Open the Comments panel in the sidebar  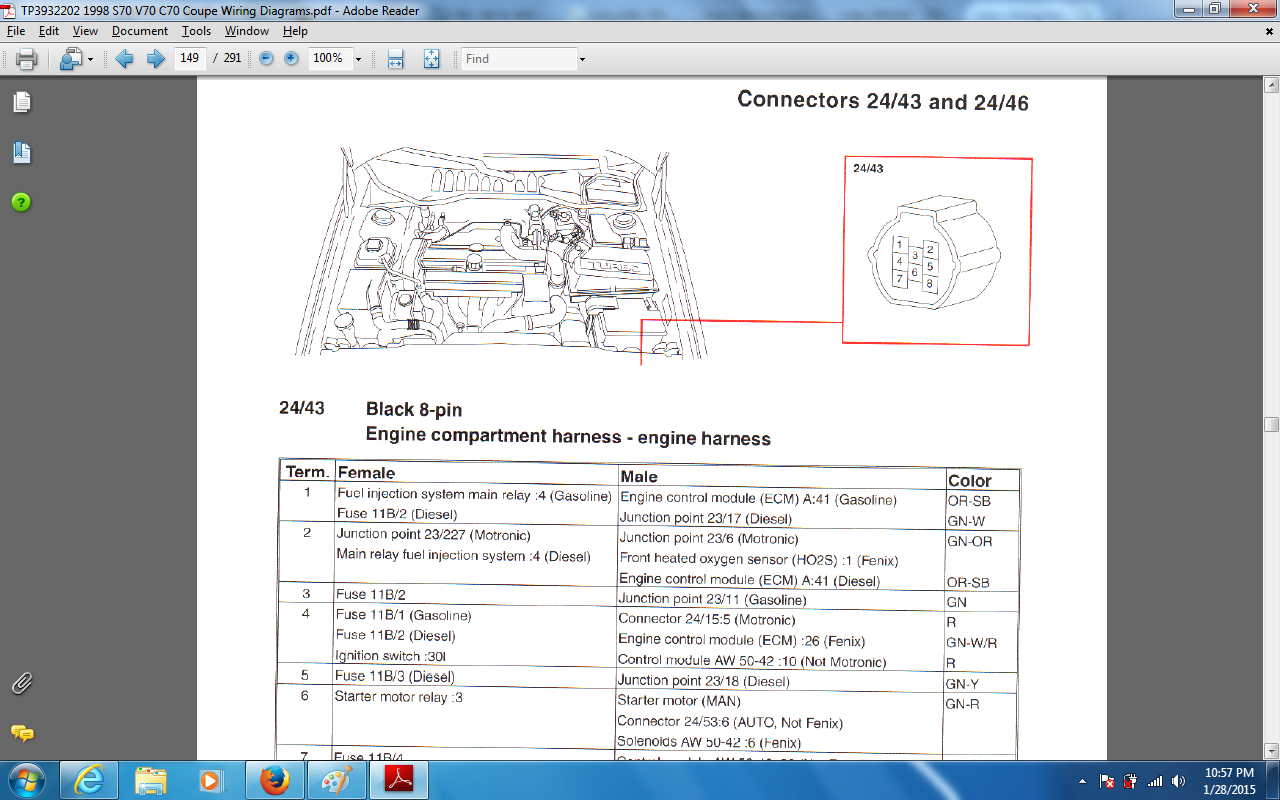click(21, 733)
